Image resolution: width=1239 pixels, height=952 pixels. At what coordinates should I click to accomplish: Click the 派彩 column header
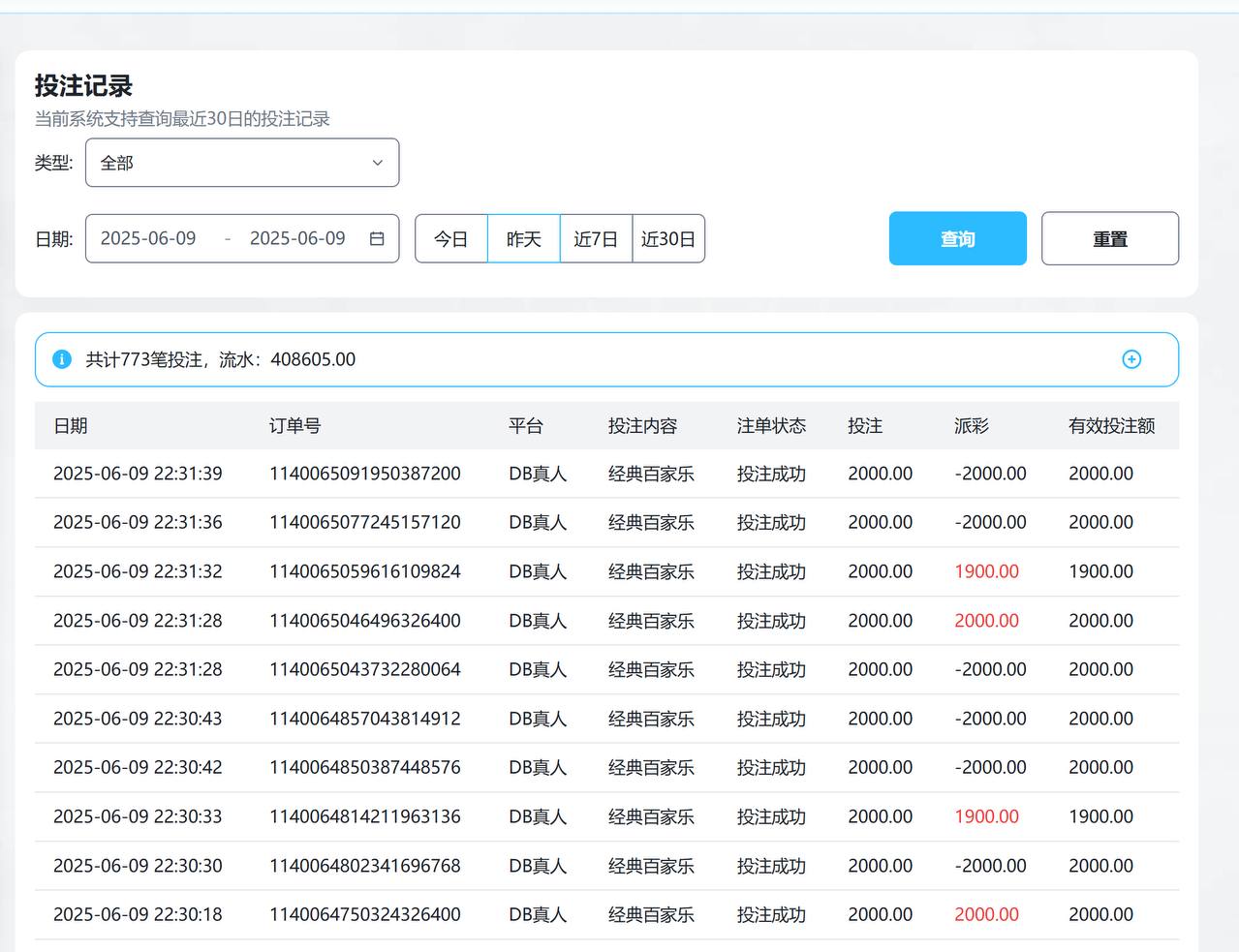point(971,426)
